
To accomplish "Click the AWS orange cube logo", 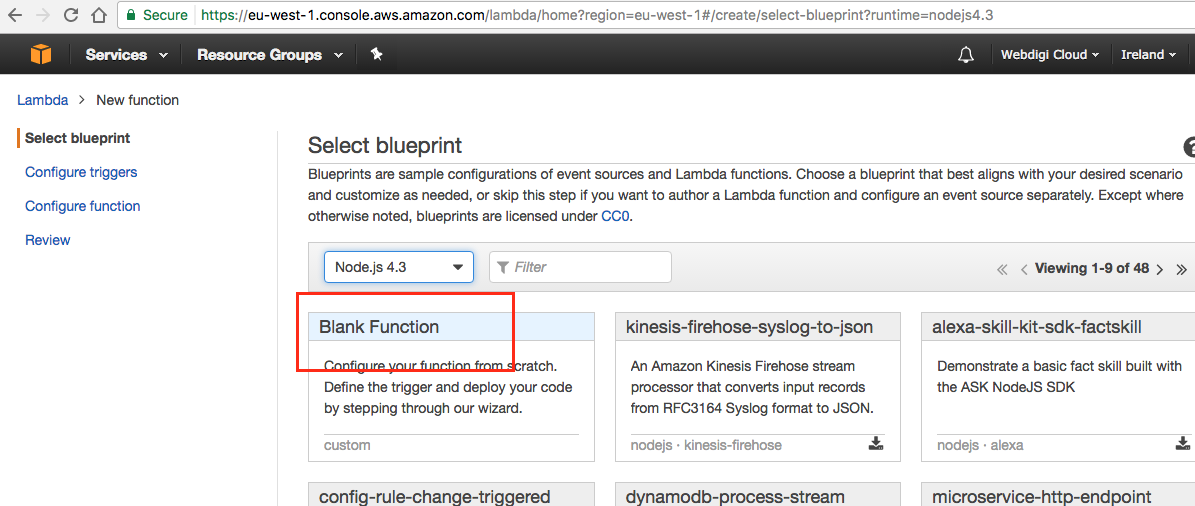I will 40,54.
